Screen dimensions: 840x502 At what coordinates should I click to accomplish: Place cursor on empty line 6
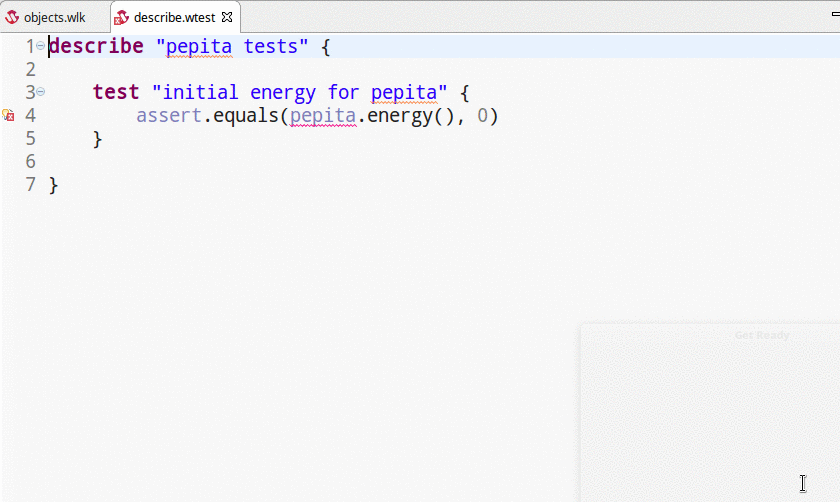200,161
